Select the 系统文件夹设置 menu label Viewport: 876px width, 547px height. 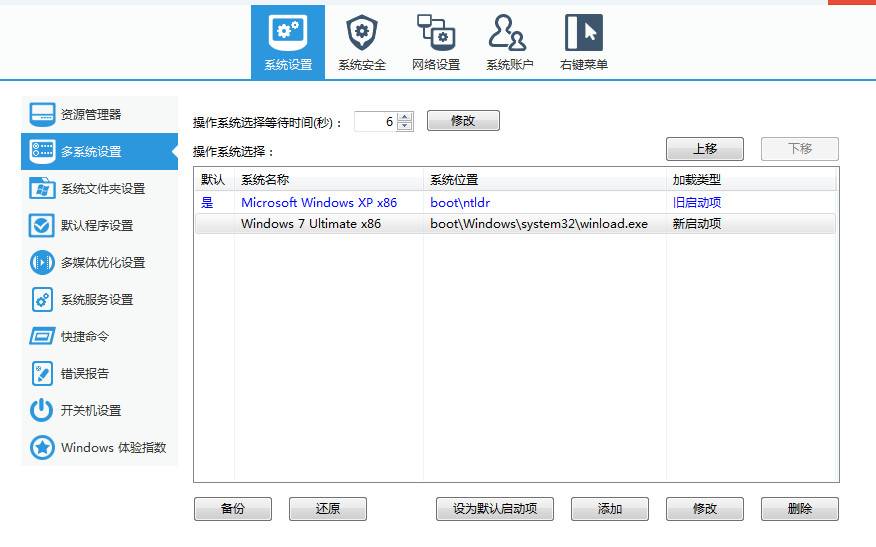point(103,189)
